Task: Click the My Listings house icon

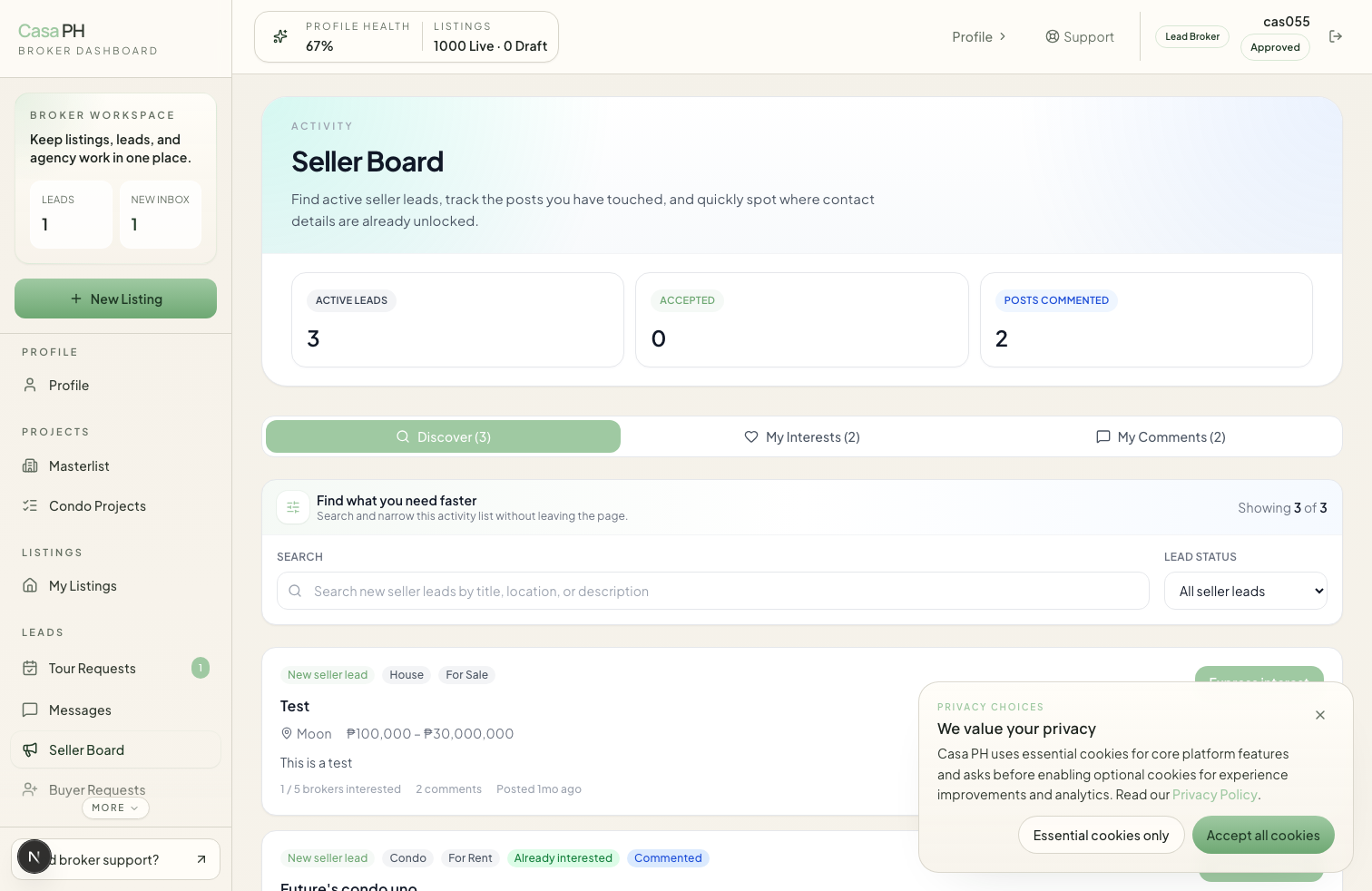Action: (x=31, y=585)
